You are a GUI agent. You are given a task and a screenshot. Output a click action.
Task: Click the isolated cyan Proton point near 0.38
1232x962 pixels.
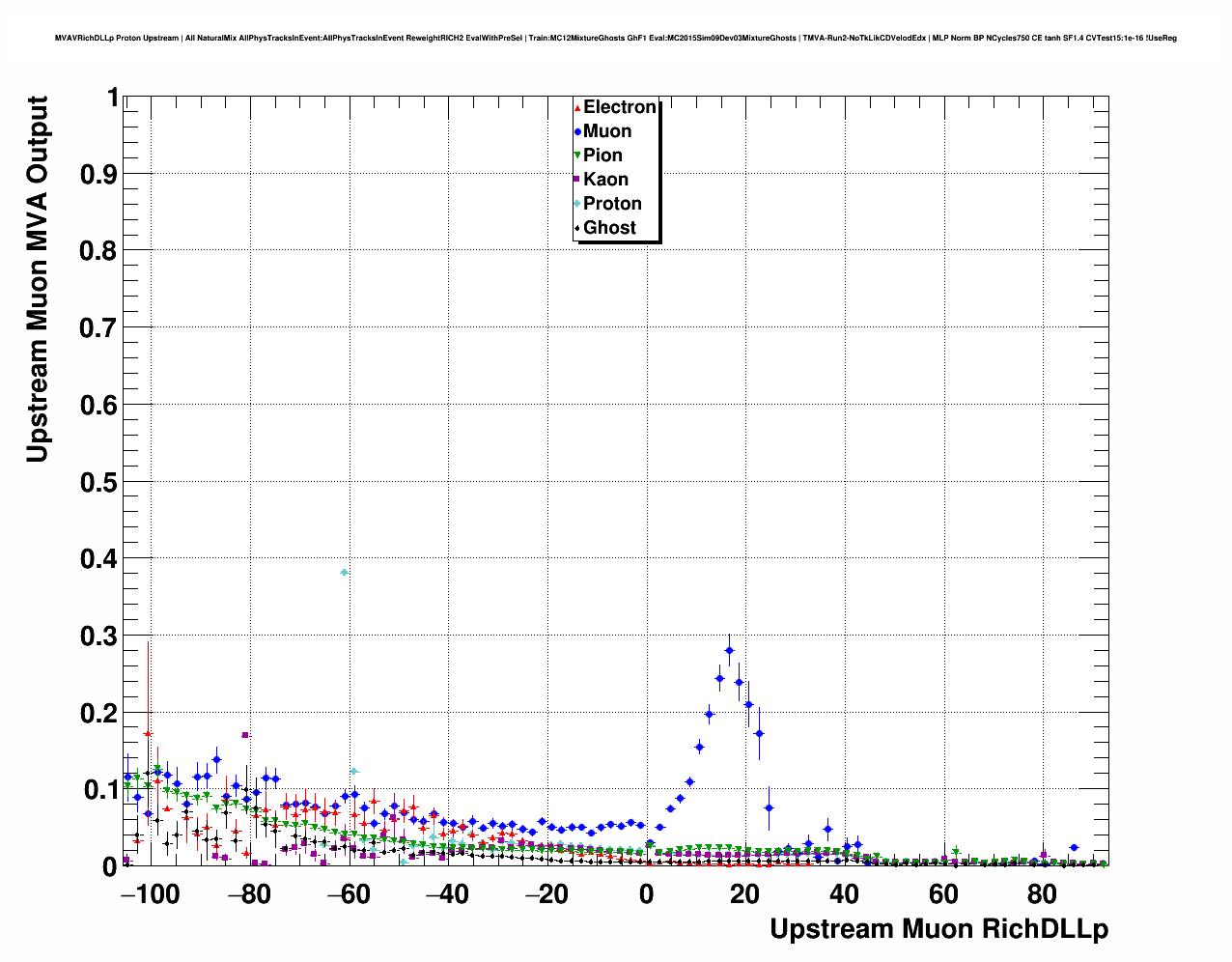click(x=344, y=573)
